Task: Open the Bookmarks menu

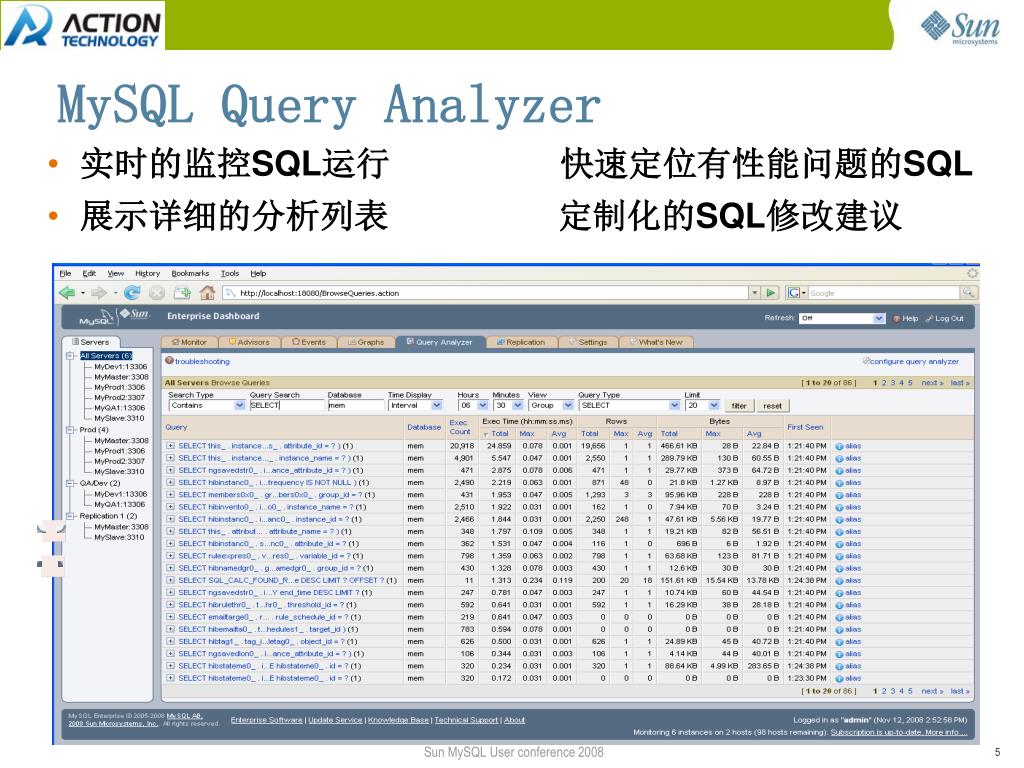Action: [x=190, y=274]
